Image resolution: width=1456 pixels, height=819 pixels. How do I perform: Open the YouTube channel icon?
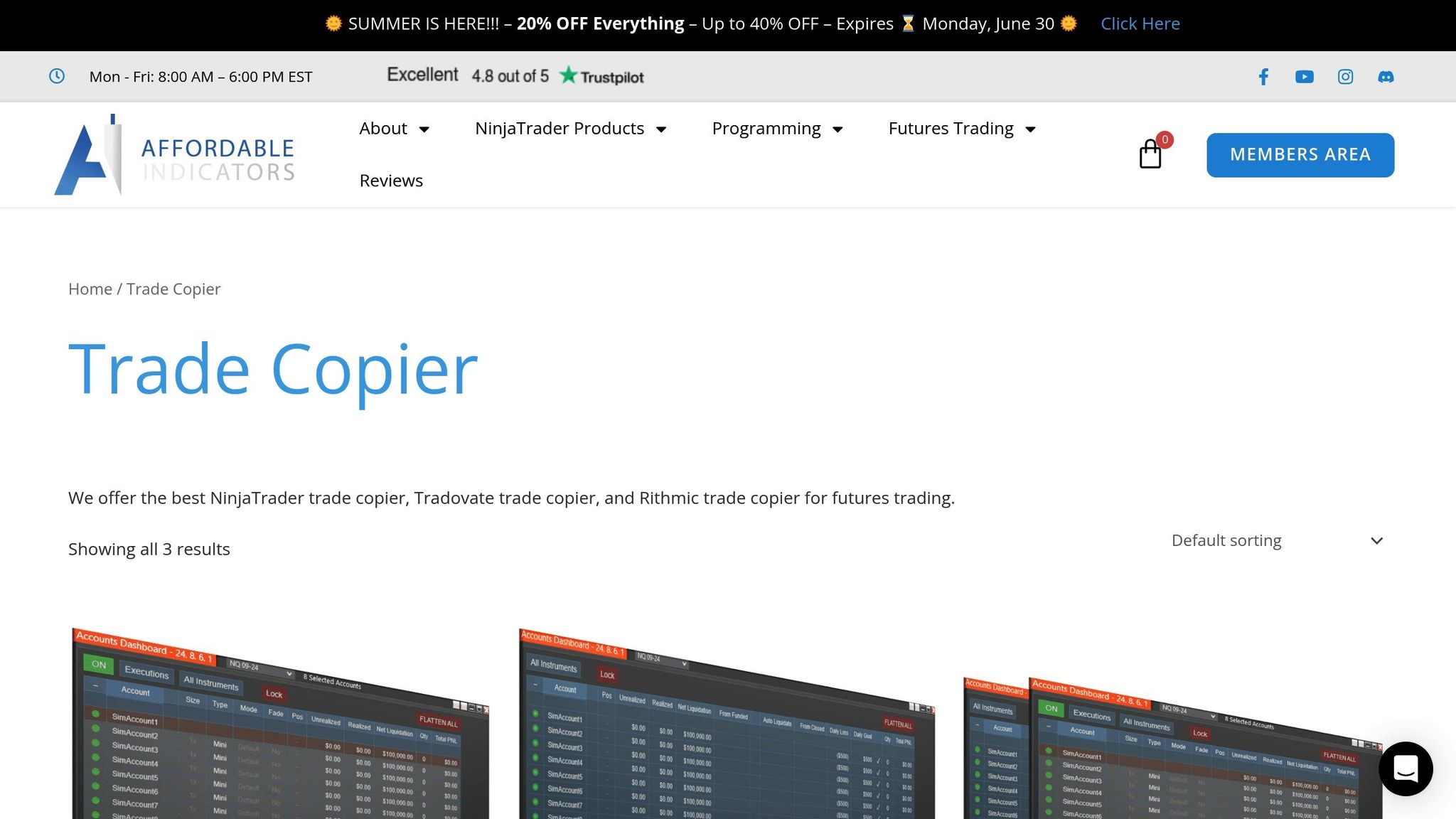[x=1304, y=76]
